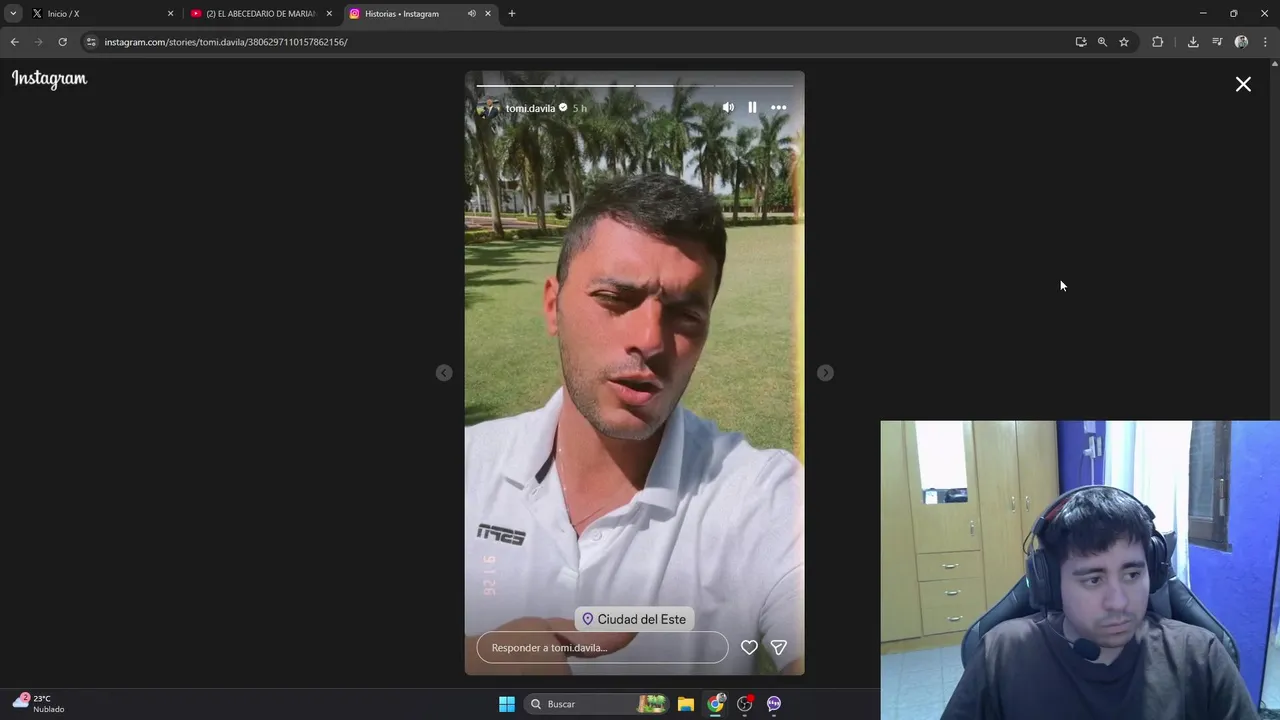Go to the previous story arrow
The height and width of the screenshot is (720, 1280).
pos(444,373)
